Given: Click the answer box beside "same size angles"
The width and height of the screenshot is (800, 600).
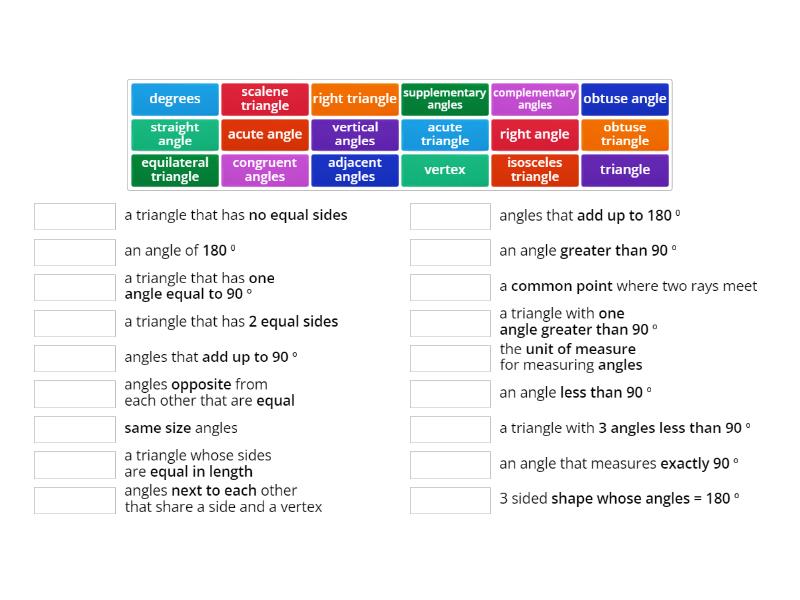Looking at the screenshot, I should [74, 428].
